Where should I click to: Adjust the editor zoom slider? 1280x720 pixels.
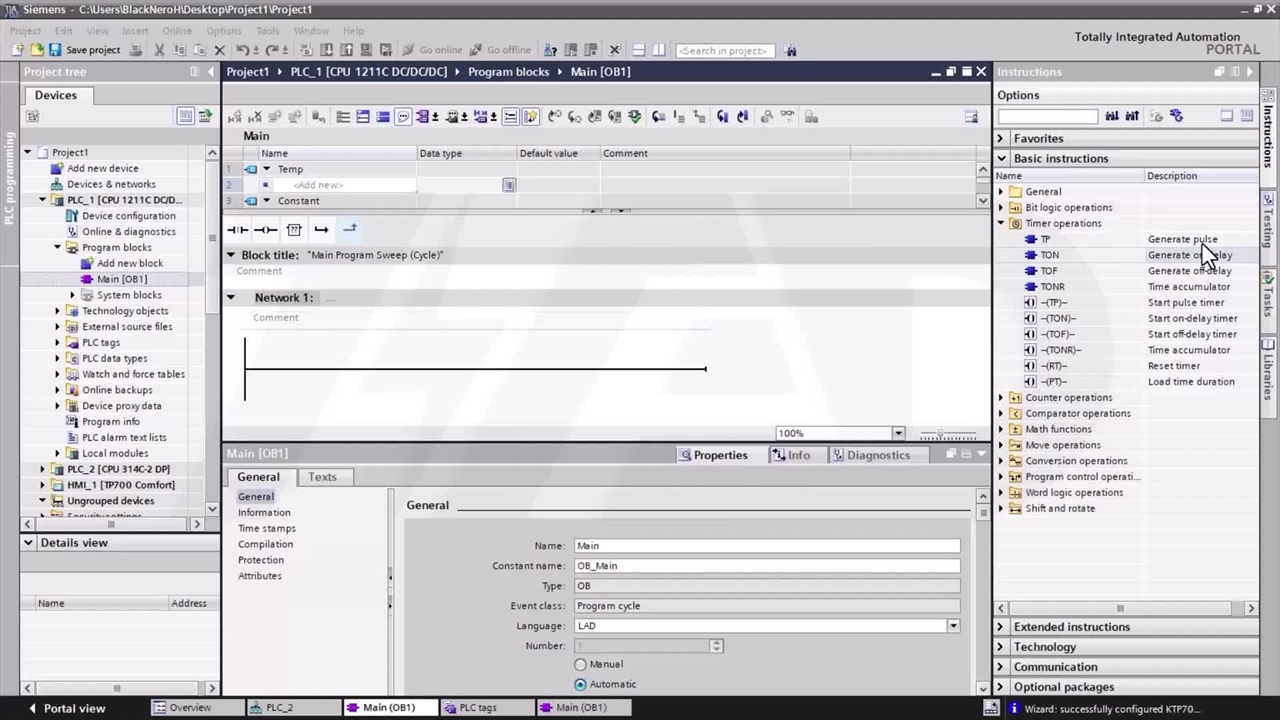click(940, 434)
